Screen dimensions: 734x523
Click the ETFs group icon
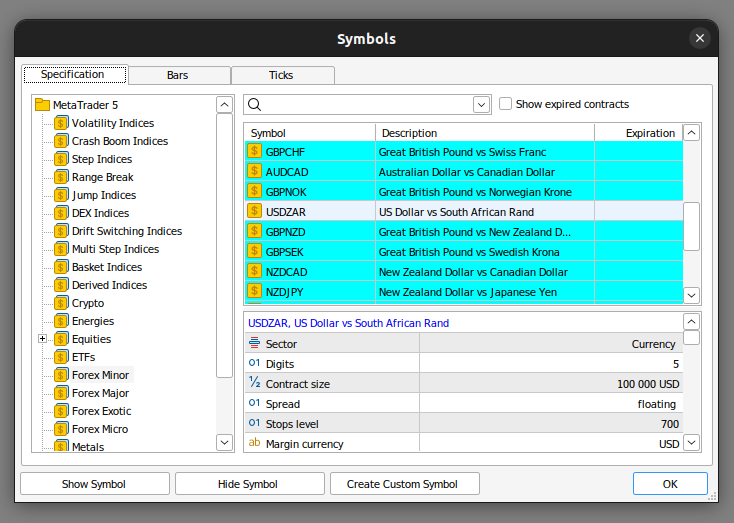pos(61,357)
